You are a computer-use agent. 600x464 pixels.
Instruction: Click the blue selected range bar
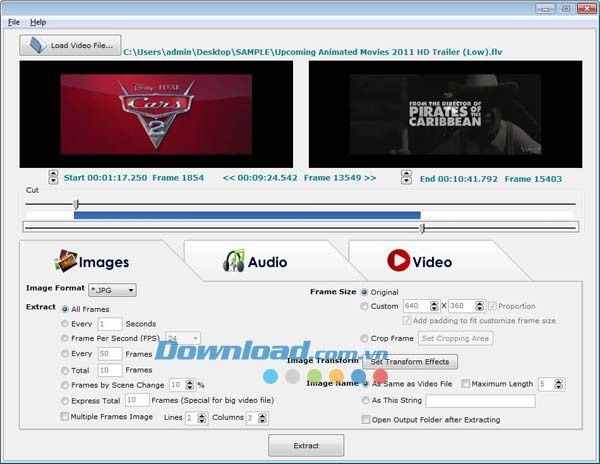click(x=247, y=215)
